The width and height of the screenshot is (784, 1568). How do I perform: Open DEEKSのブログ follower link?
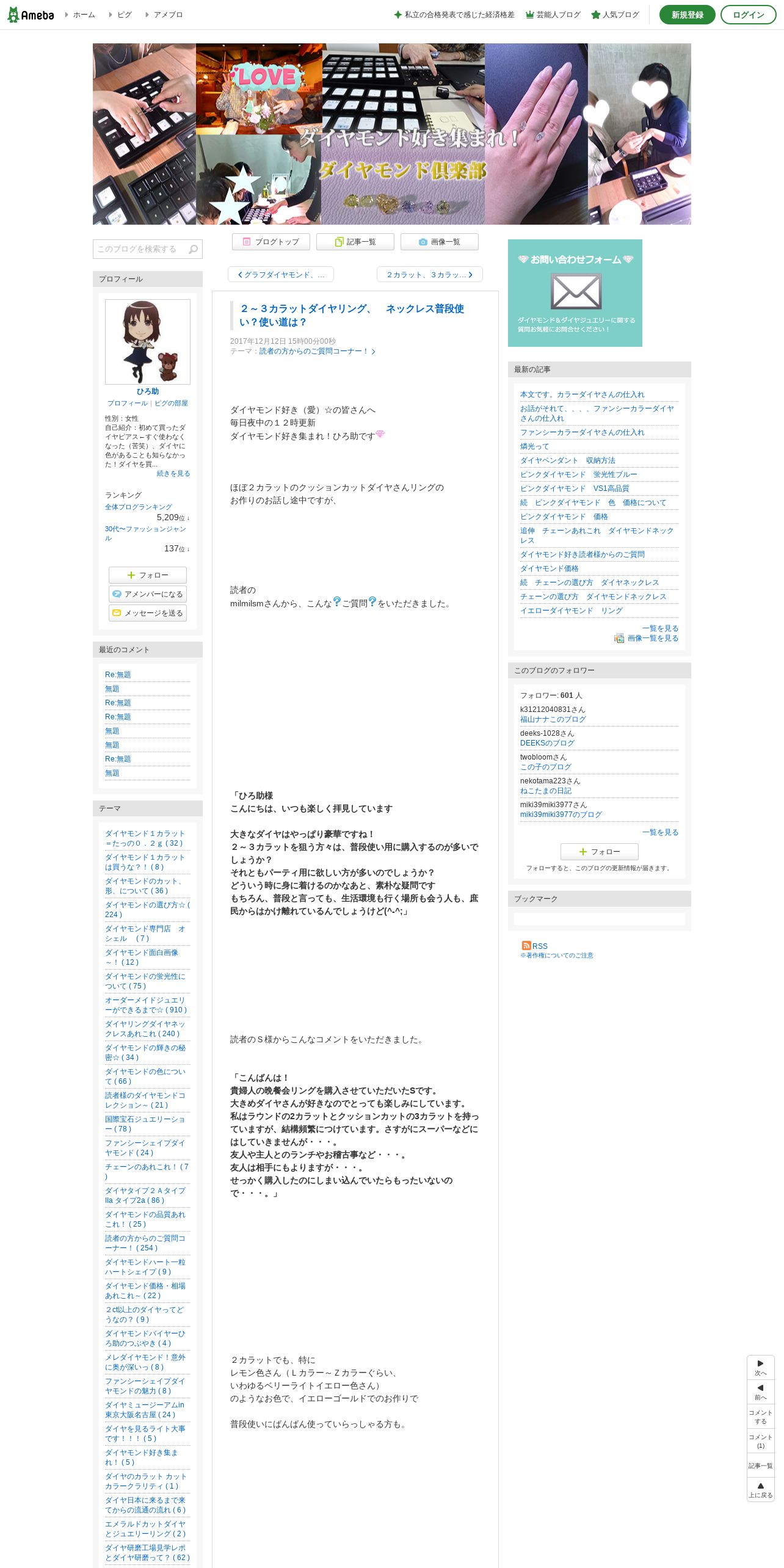(547, 743)
